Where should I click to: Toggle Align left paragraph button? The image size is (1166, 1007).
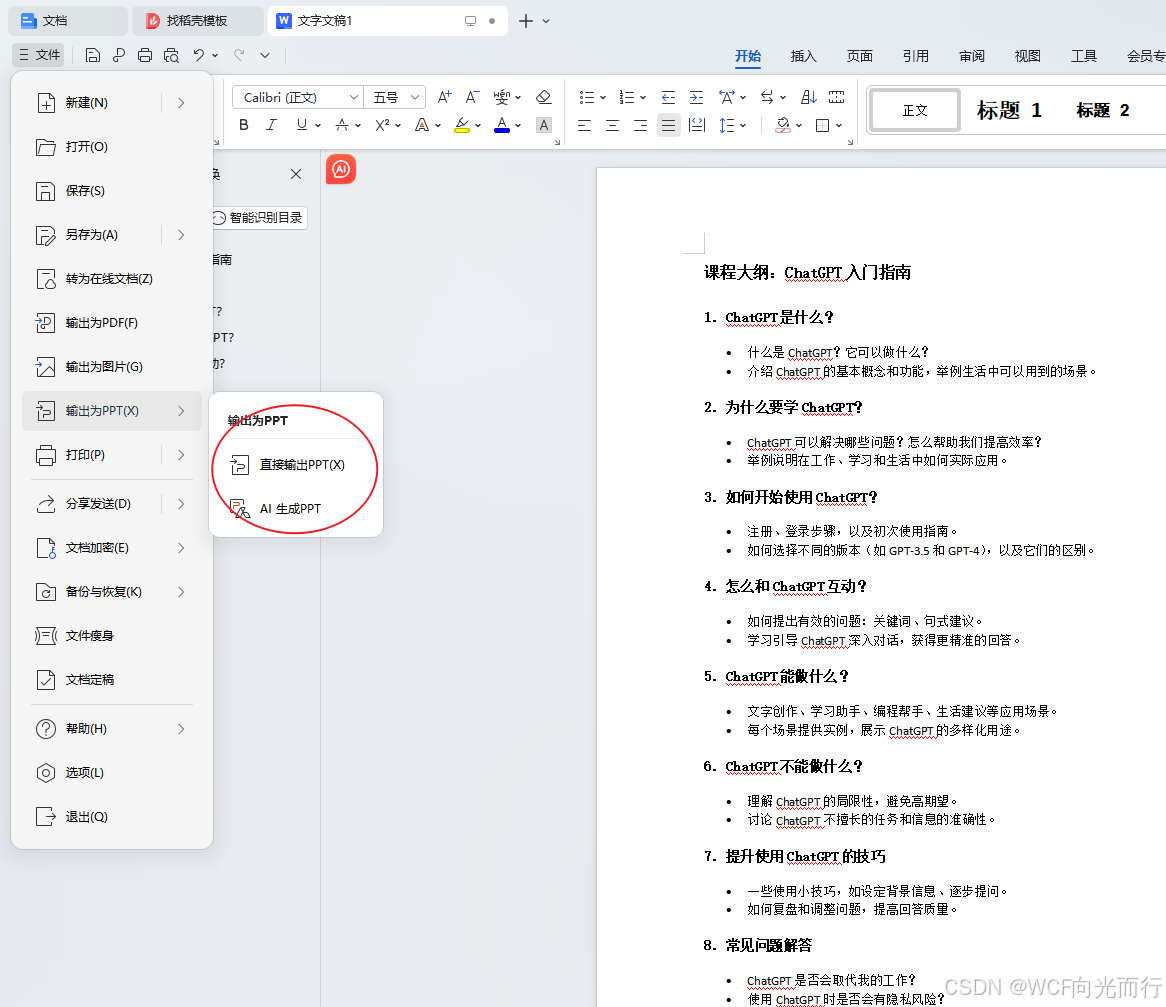click(584, 125)
